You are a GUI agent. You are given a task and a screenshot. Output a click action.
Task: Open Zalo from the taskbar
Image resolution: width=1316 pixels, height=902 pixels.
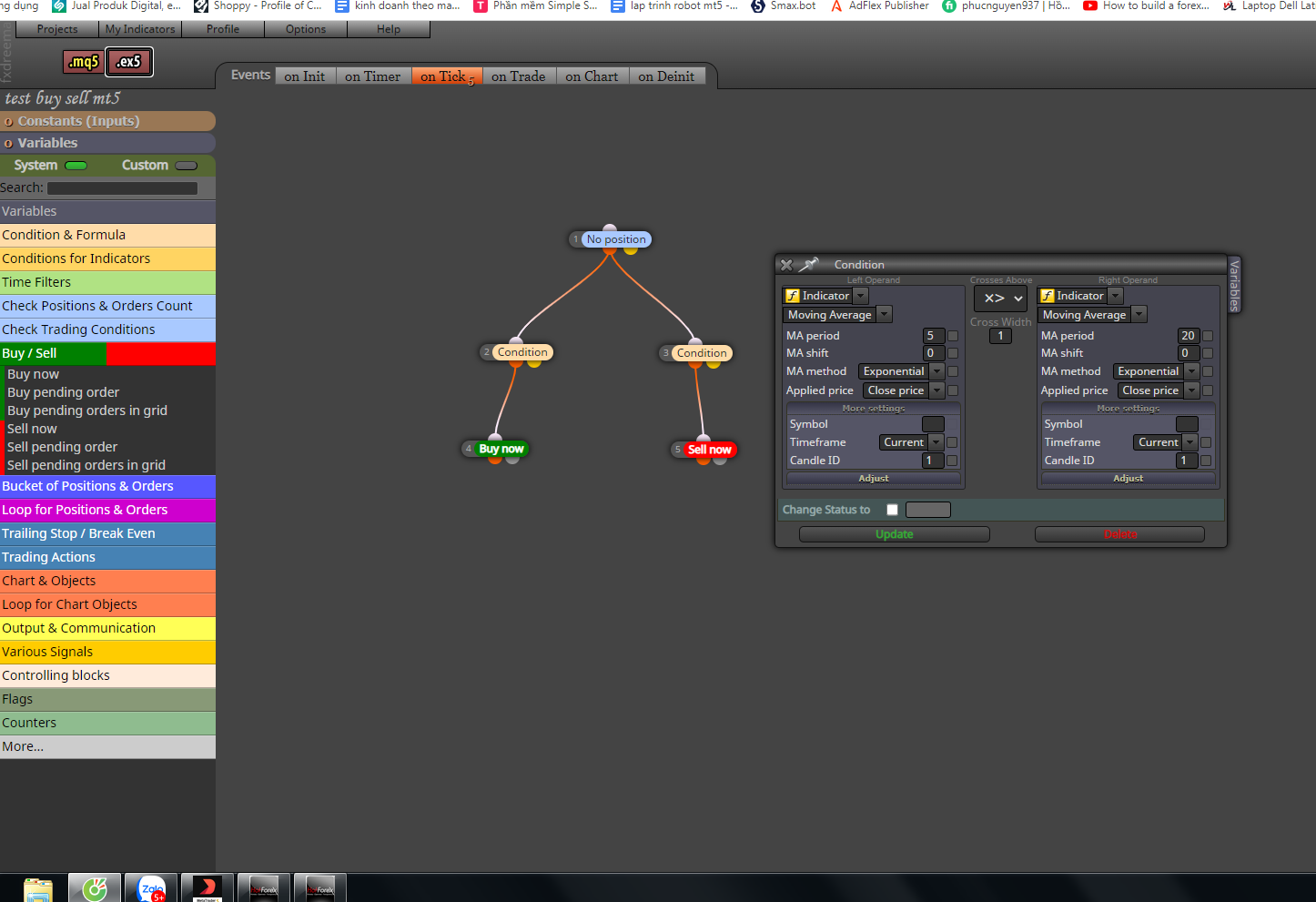coord(151,888)
